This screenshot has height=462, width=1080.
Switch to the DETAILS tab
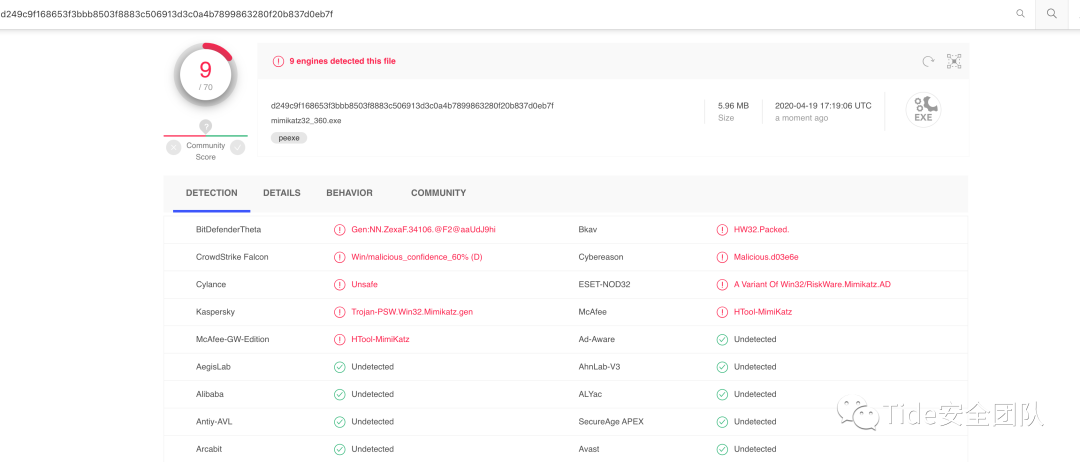[x=282, y=193]
